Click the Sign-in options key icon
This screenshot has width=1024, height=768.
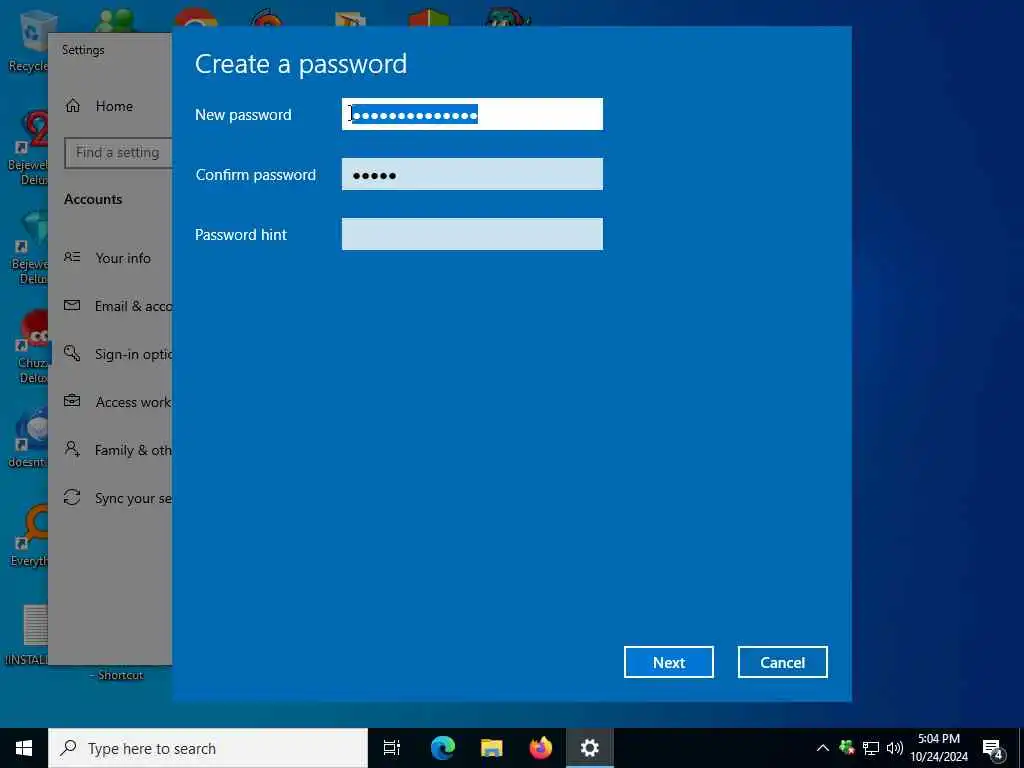(72, 353)
